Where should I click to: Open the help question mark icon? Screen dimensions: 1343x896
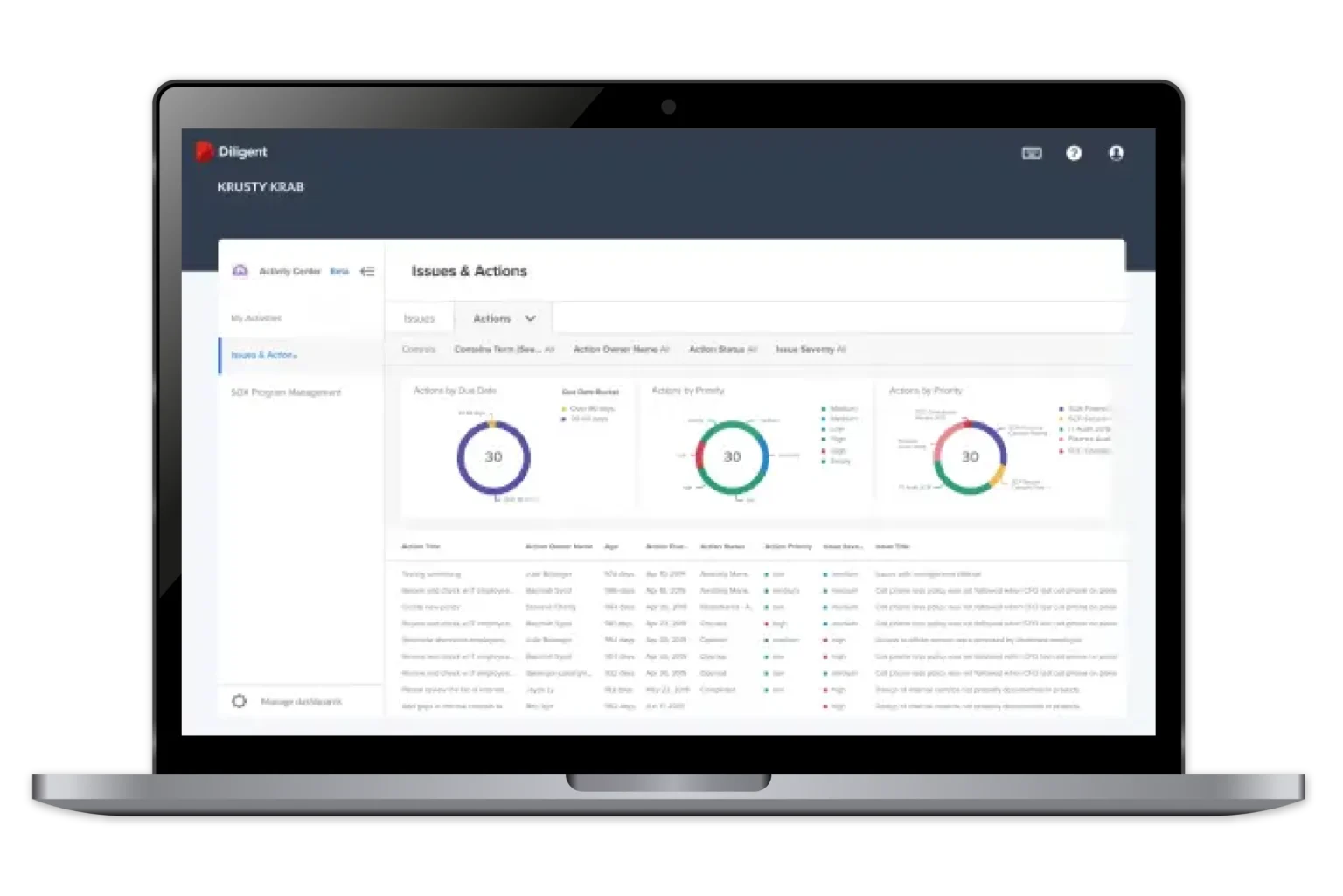tap(1074, 153)
